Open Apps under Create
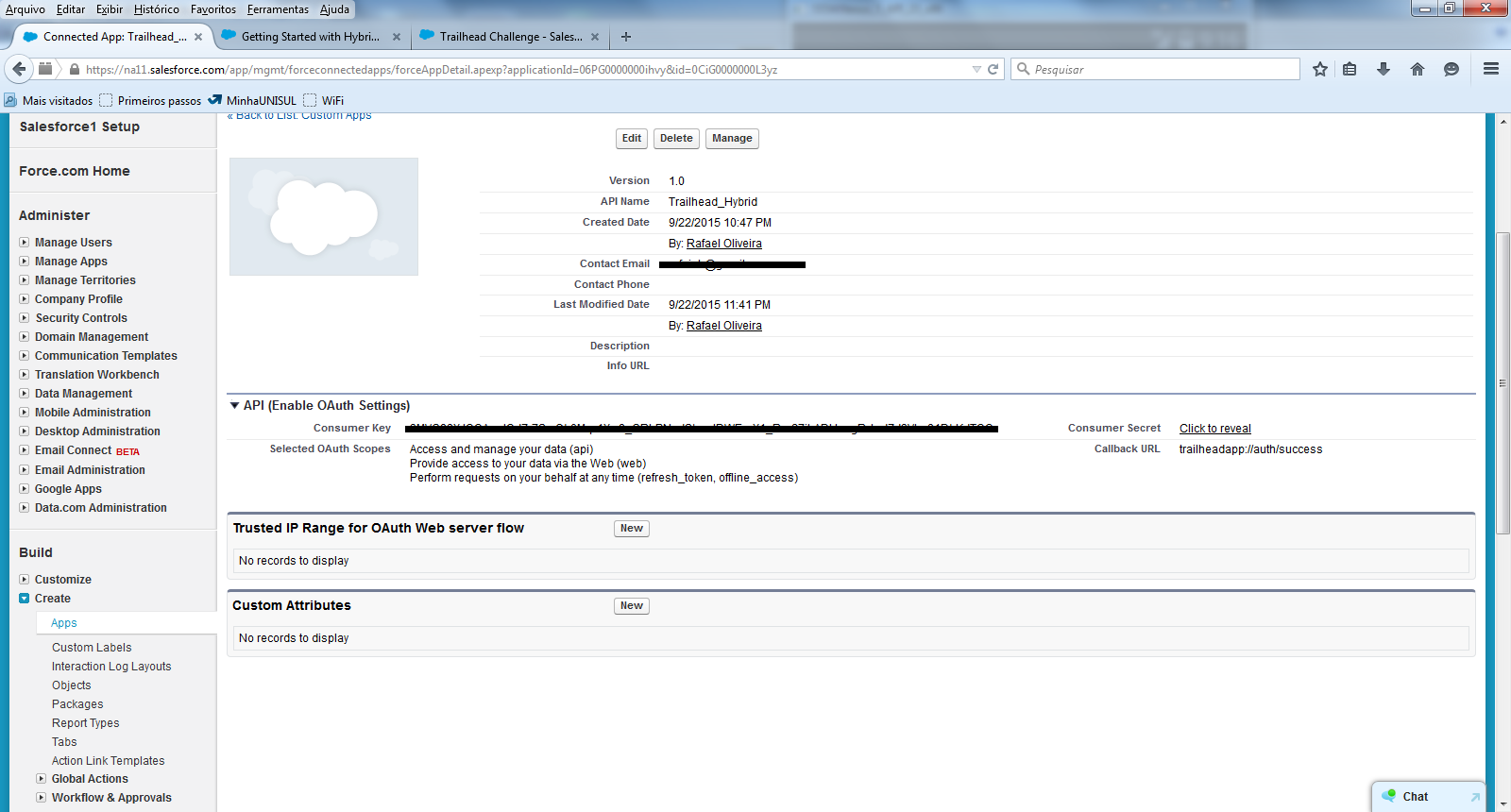This screenshot has height=812, width=1511. tap(64, 623)
